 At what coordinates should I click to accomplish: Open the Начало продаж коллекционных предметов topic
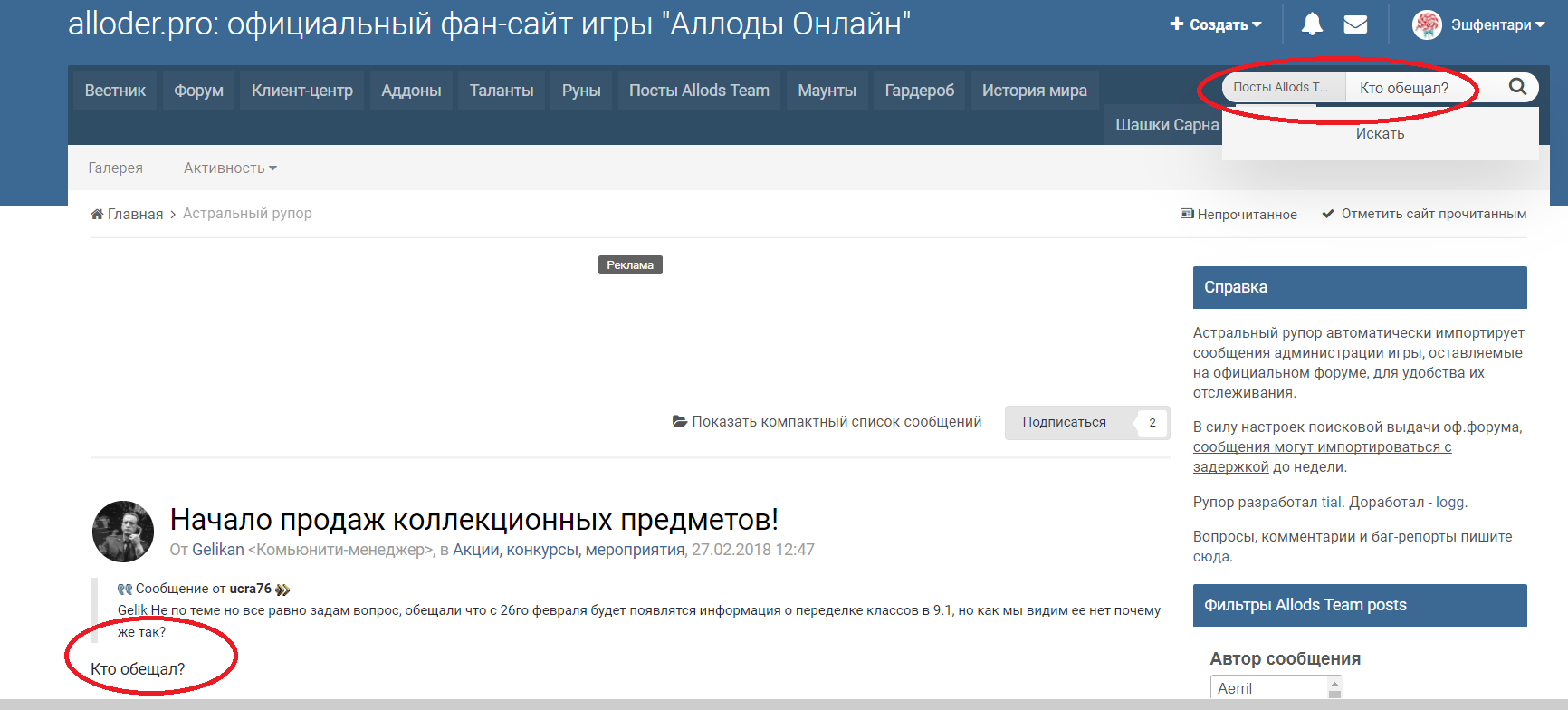tap(473, 520)
